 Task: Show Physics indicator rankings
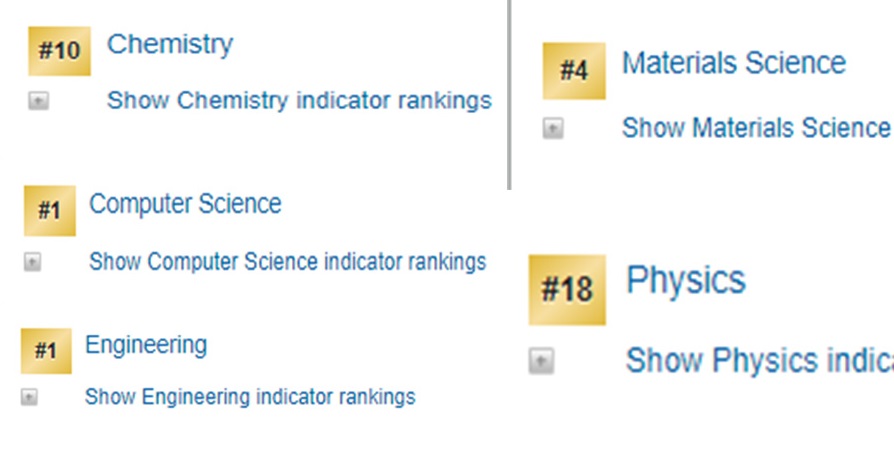758,360
